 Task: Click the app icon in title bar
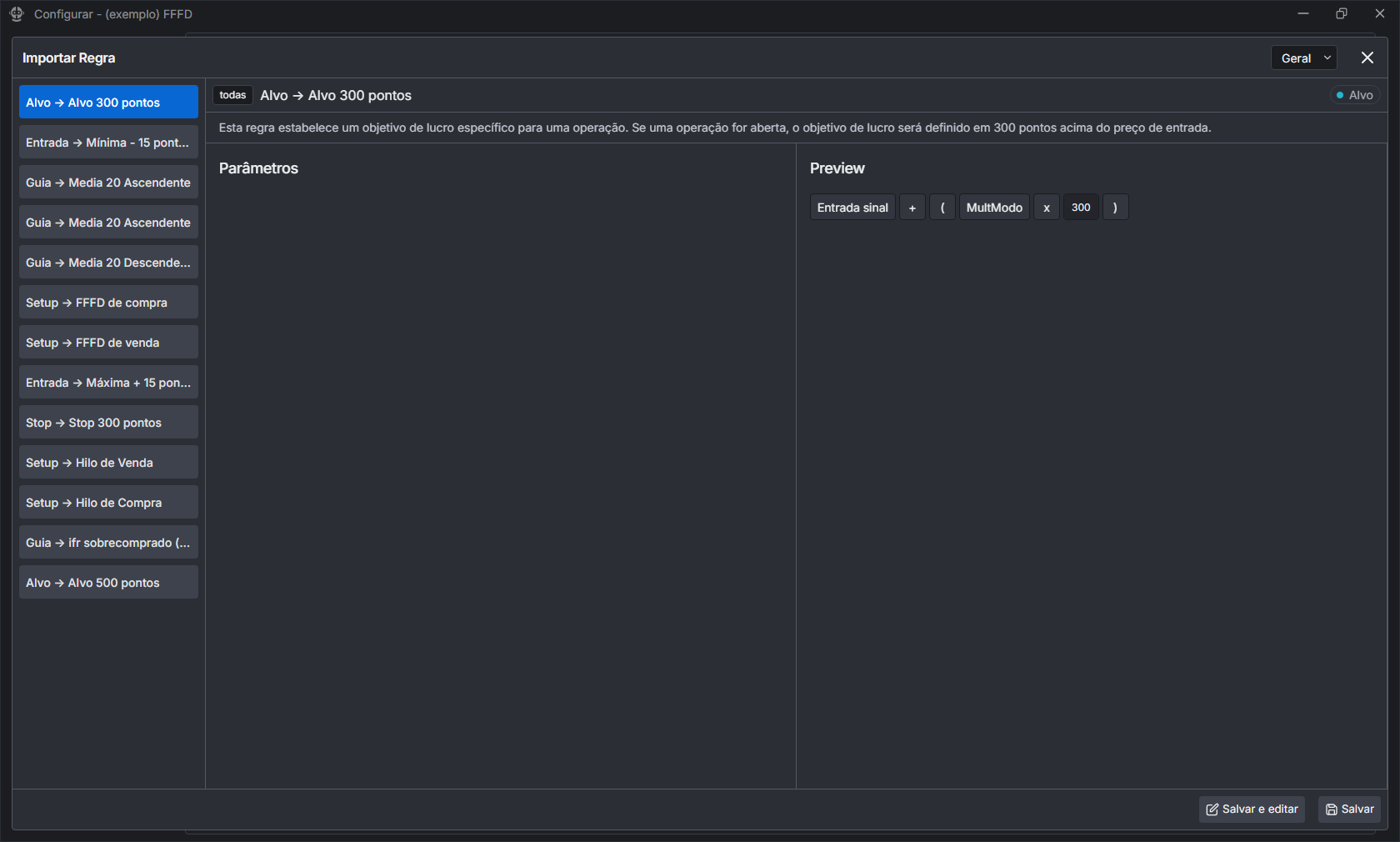coord(17,14)
